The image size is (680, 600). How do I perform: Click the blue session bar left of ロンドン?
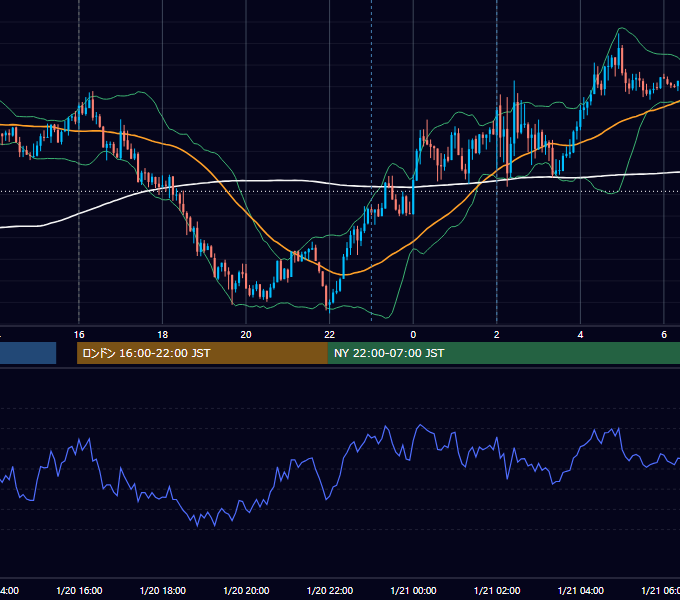point(28,353)
